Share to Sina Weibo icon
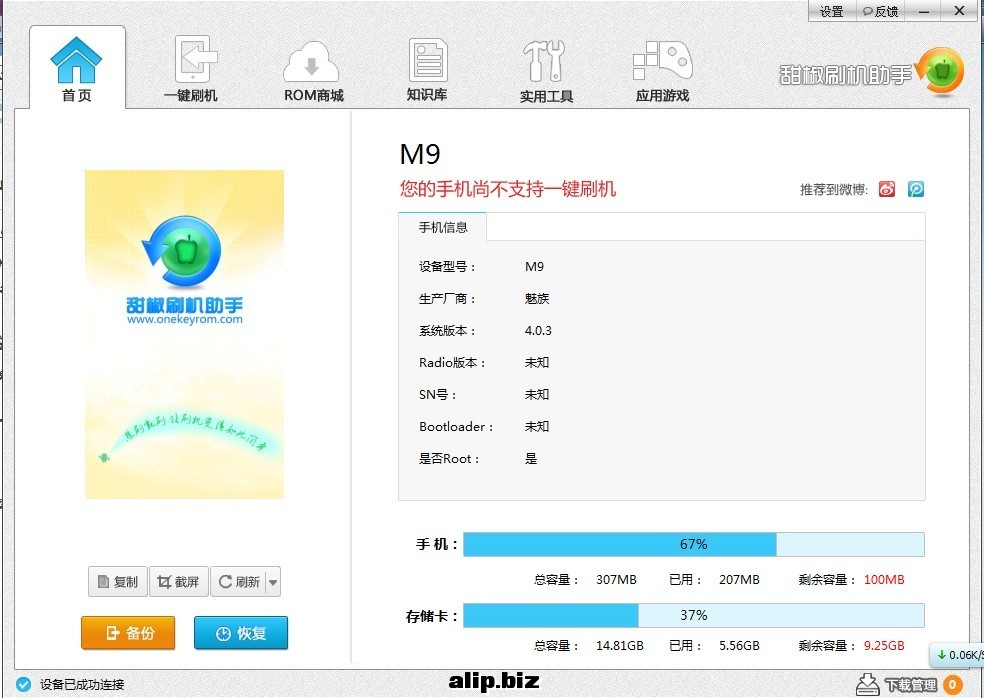This screenshot has height=698, width=984. click(x=887, y=189)
